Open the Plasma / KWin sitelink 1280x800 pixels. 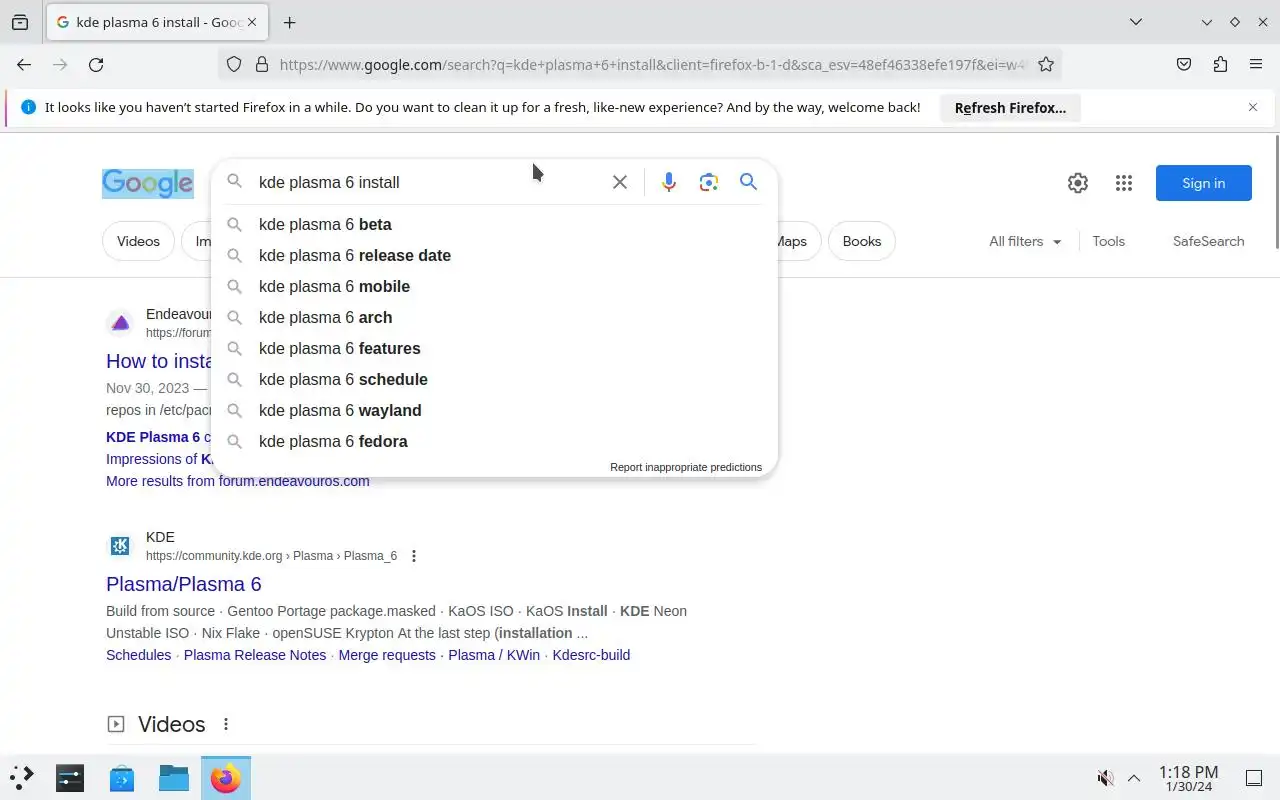pyautogui.click(x=494, y=655)
